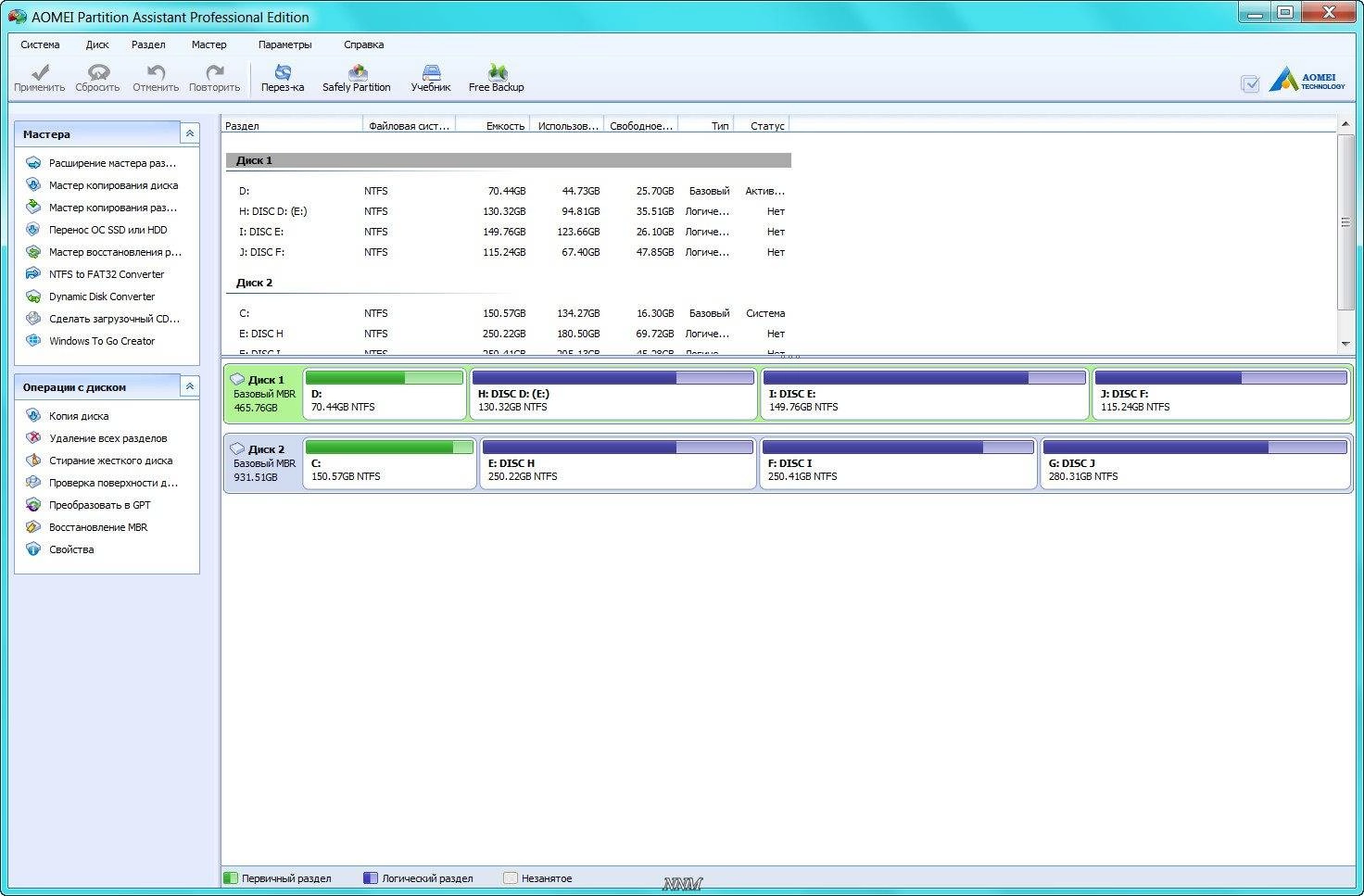Open the Мастер menu

pos(208,44)
